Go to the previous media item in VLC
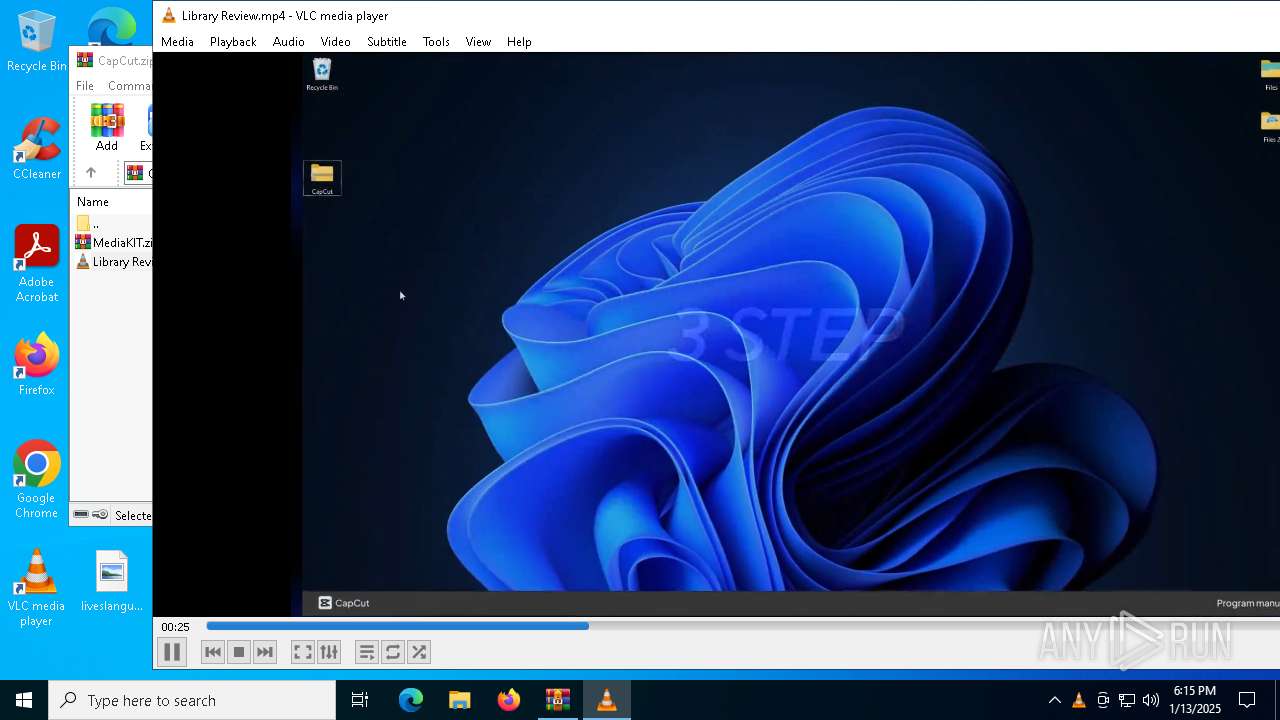The image size is (1280, 720). (x=213, y=652)
